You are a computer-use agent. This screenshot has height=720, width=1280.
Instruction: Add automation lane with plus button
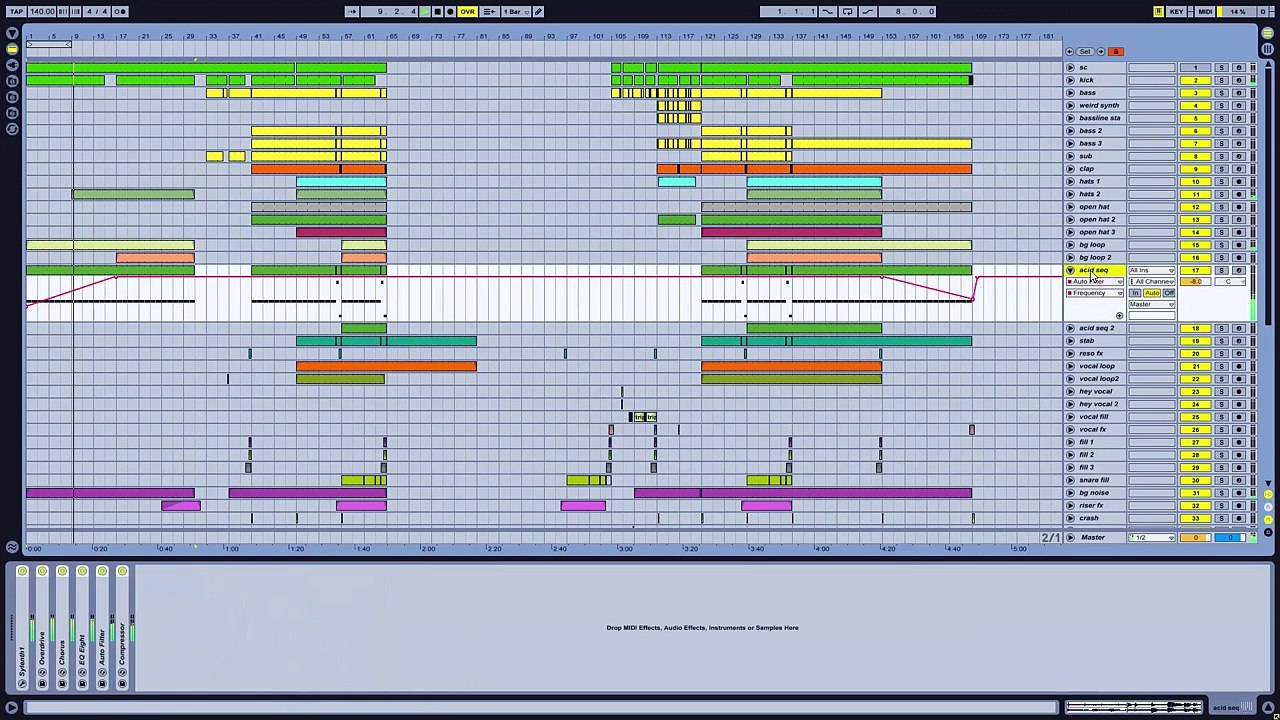click(x=1120, y=316)
